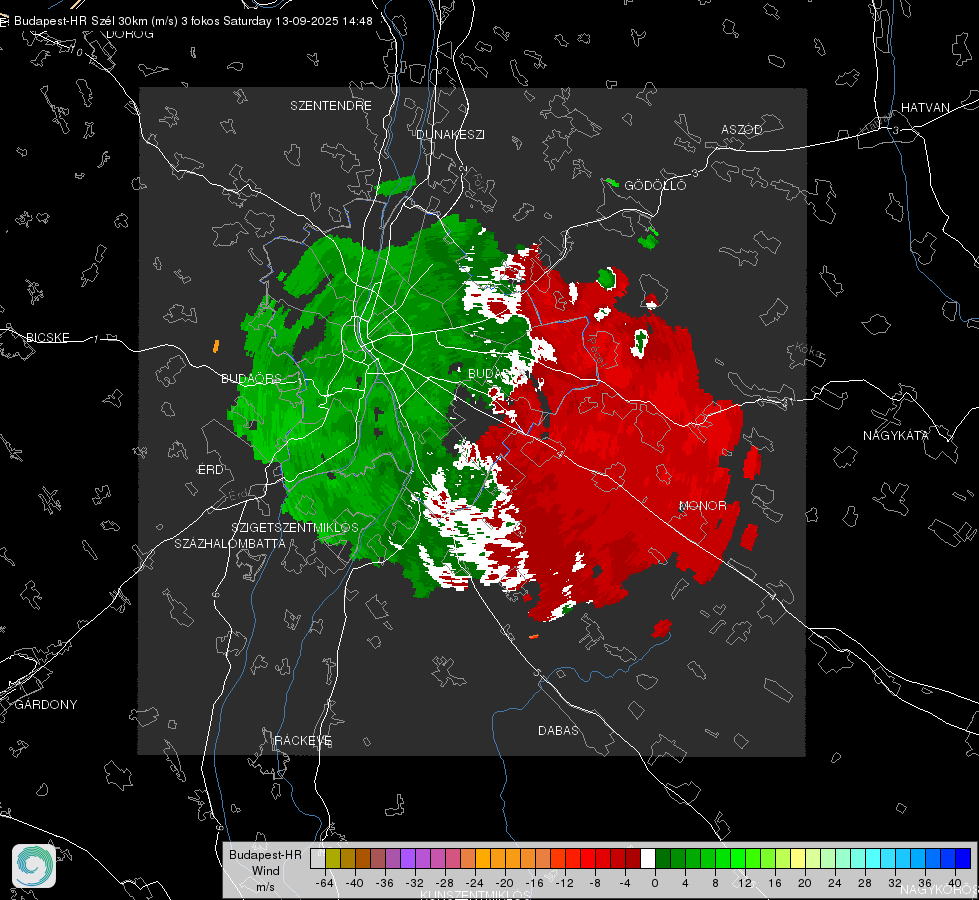Click the SZENTENDRE city label

click(331, 106)
